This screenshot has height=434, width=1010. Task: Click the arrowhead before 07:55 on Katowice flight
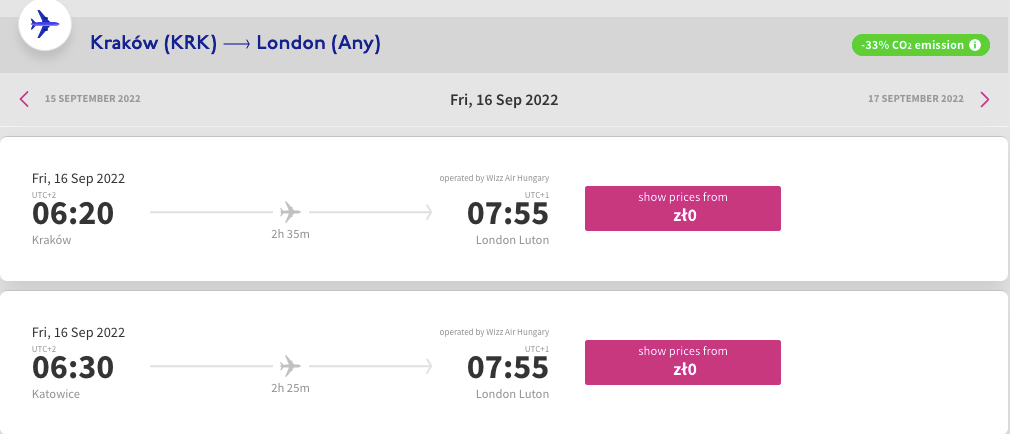[428, 366]
